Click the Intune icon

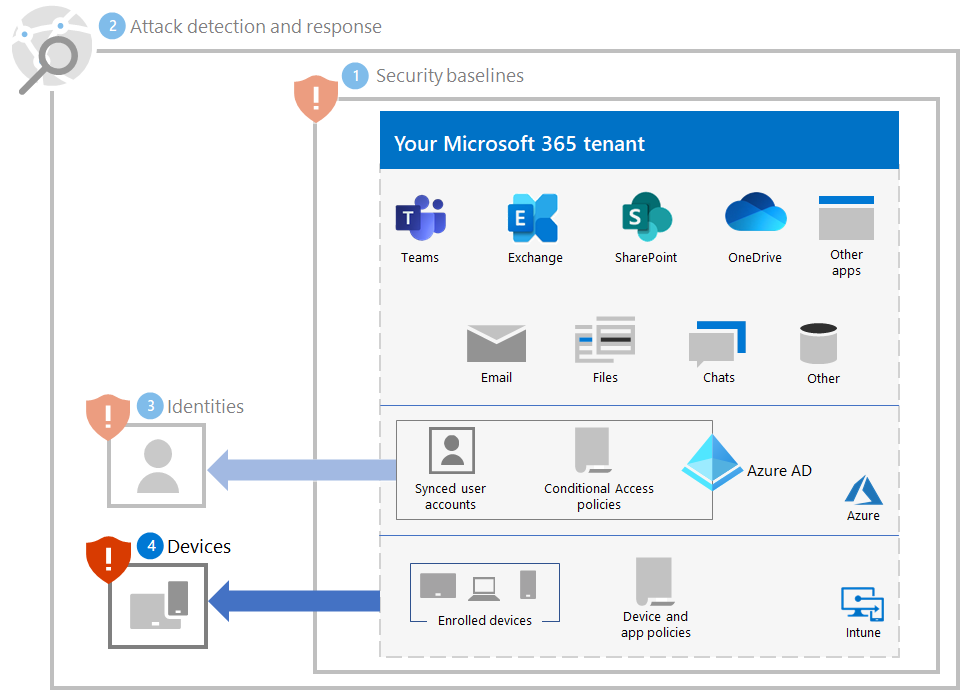tap(862, 601)
